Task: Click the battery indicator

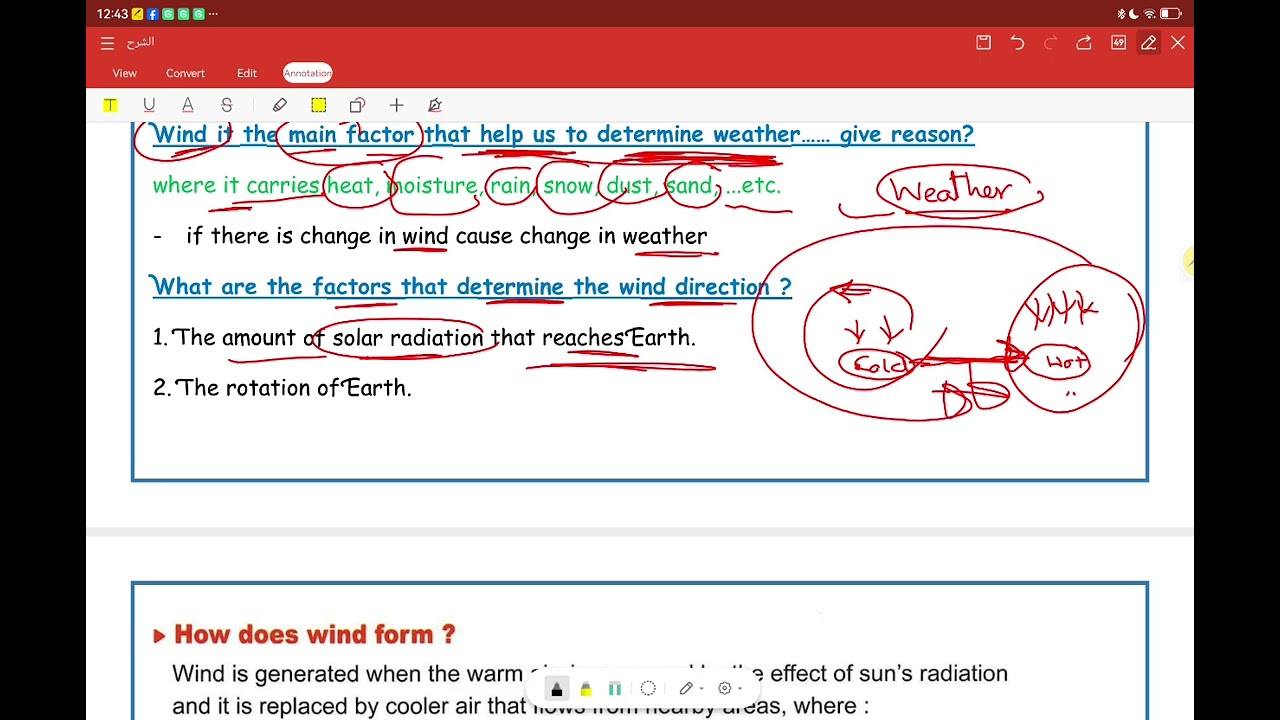Action: (1171, 14)
